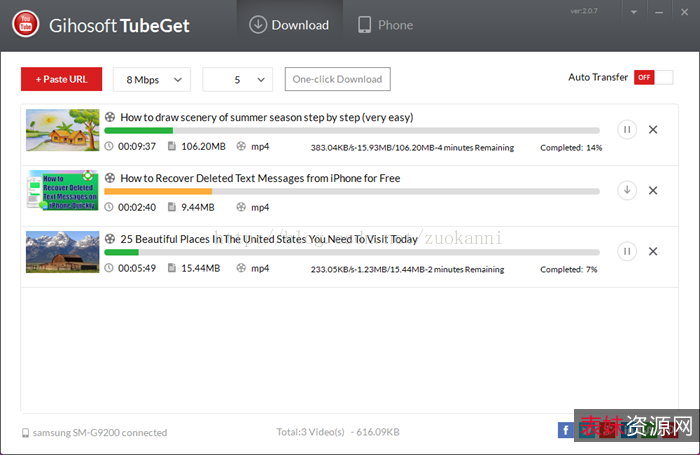
Task: Click the One-click Download button
Action: point(337,79)
